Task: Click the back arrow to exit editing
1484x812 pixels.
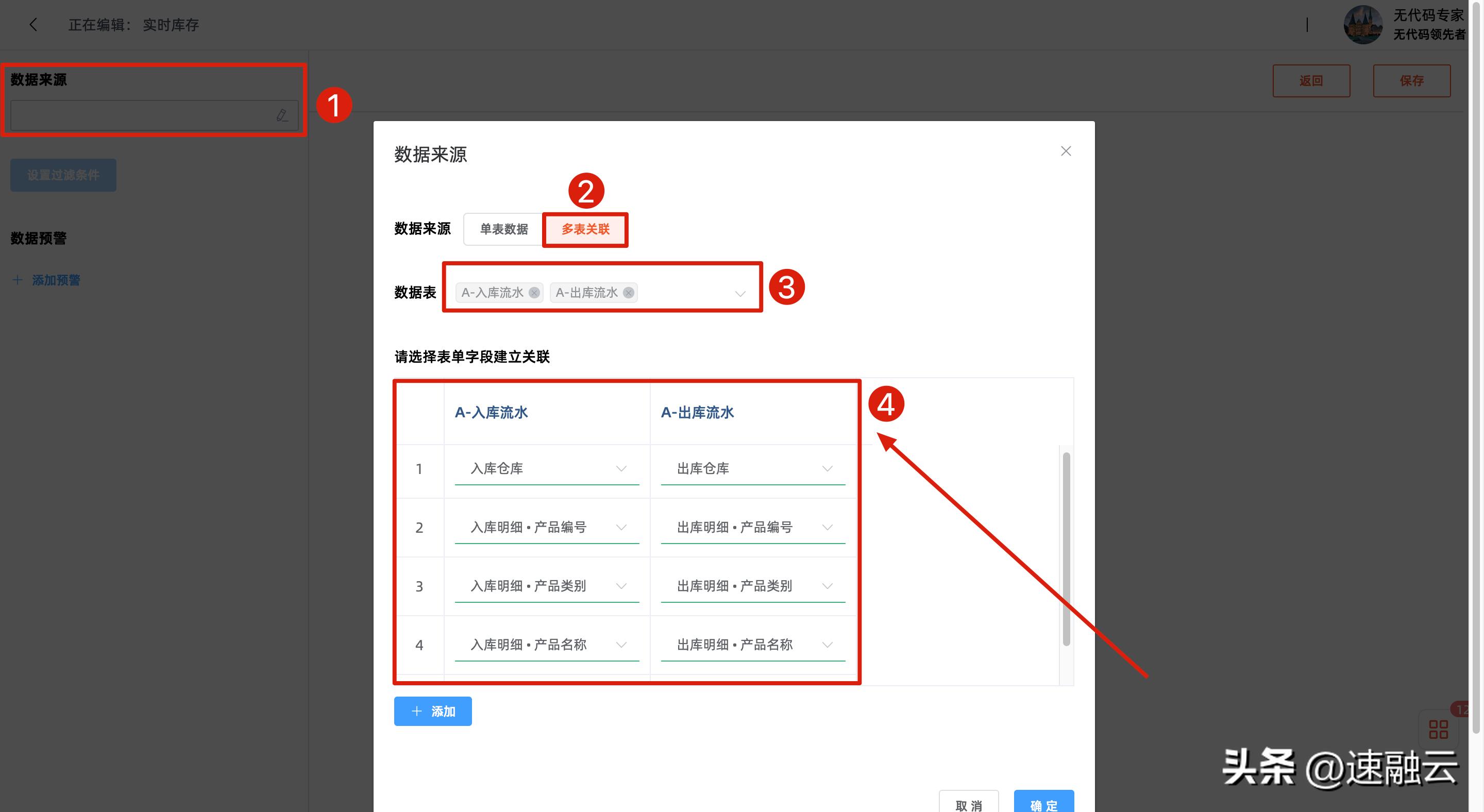Action: click(x=33, y=24)
